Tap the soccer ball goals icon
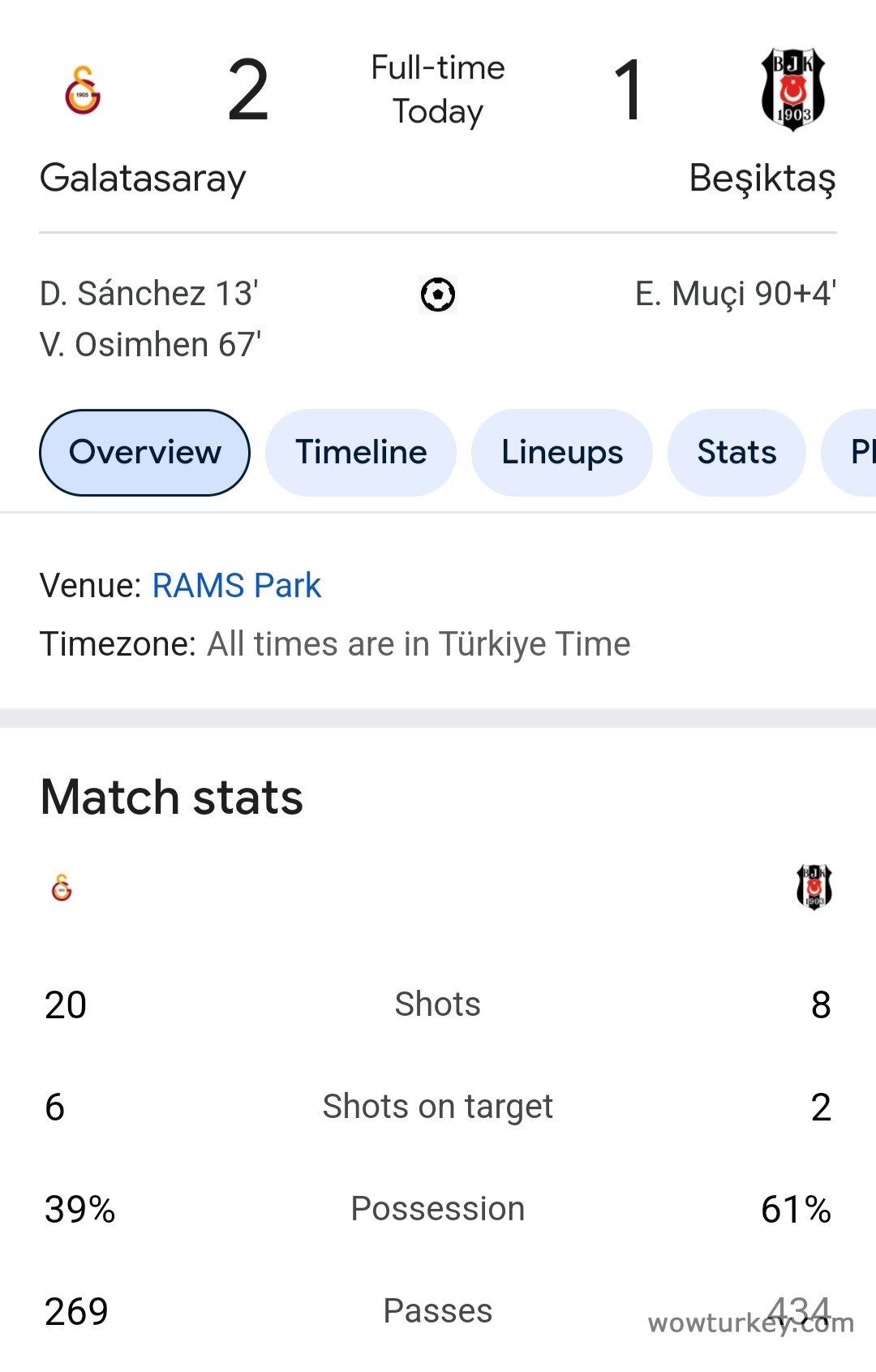This screenshot has width=876, height=1372. coord(438,295)
